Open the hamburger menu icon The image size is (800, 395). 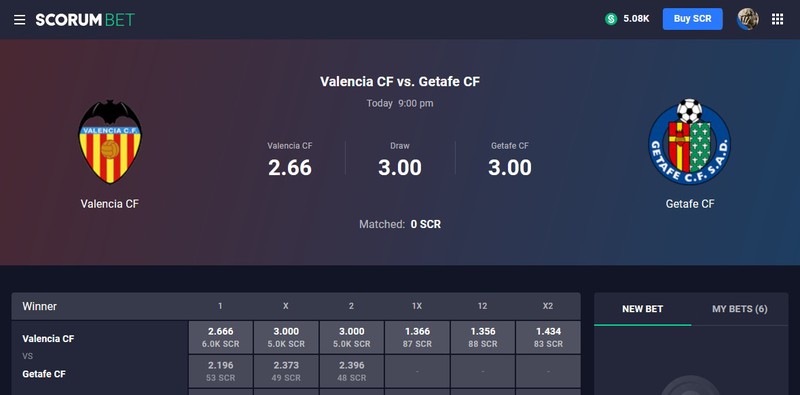pyautogui.click(x=19, y=20)
